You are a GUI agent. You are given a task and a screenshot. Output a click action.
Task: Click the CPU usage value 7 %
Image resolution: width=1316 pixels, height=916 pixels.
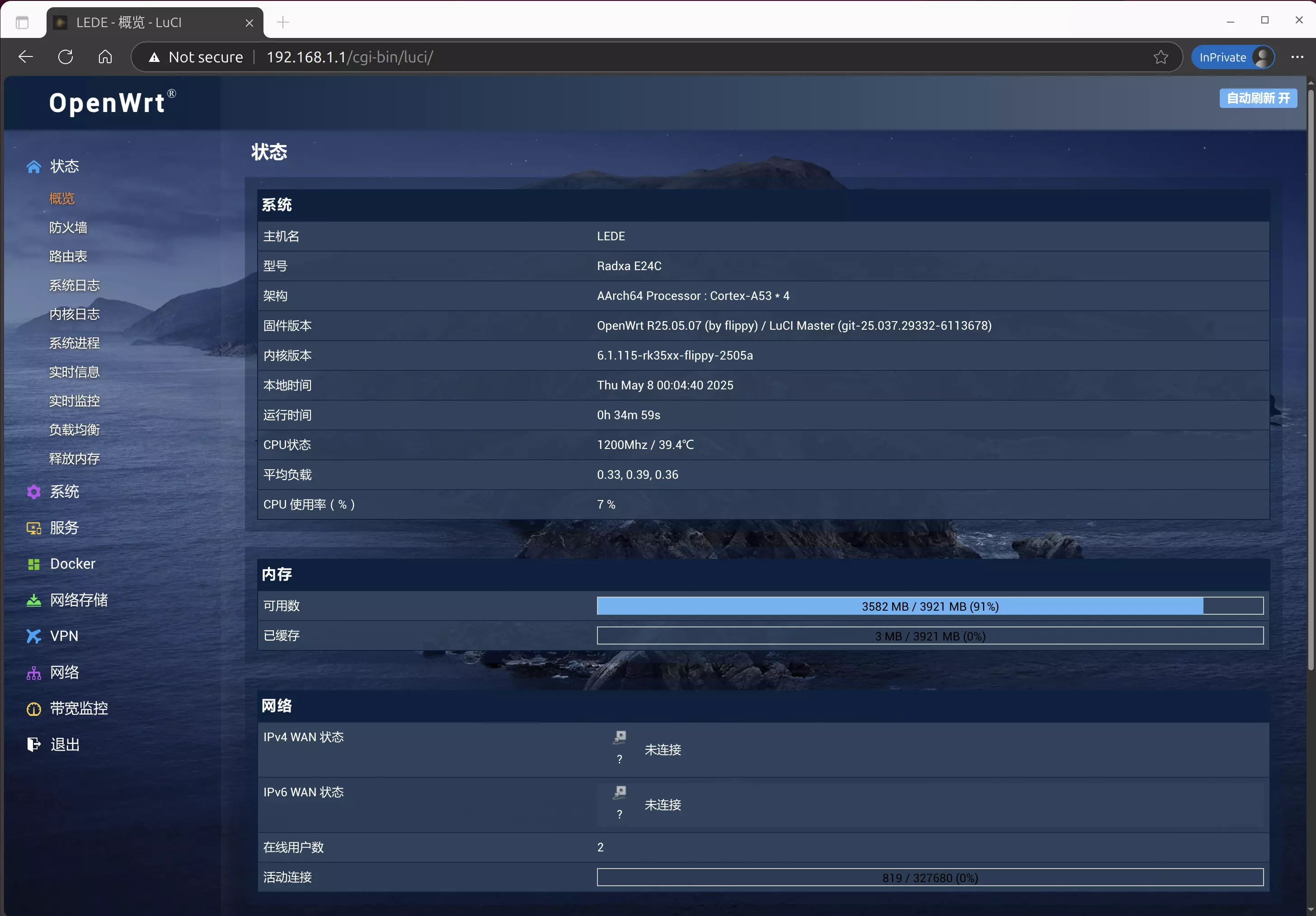[x=606, y=505]
